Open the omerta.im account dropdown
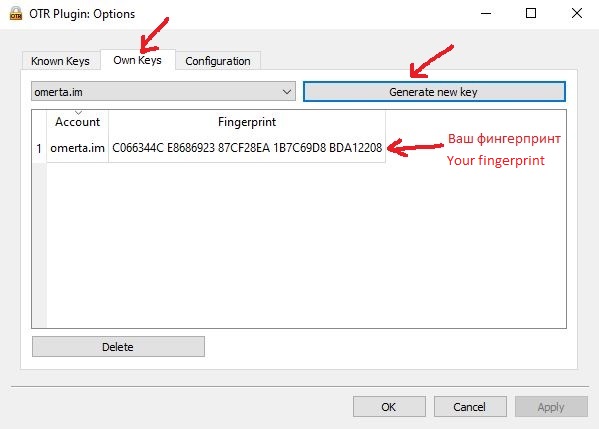Viewport: 599px width, 429px height. pos(164,92)
